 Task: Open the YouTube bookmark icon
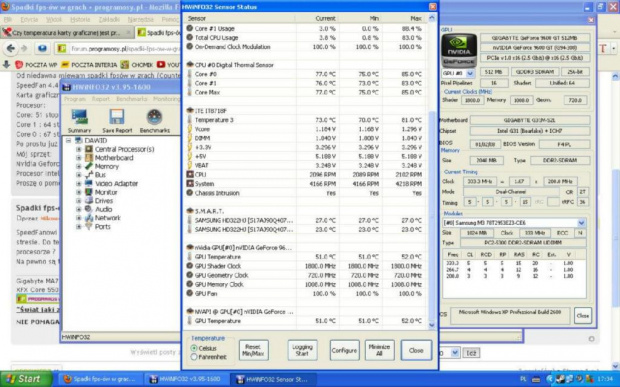(x=161, y=64)
